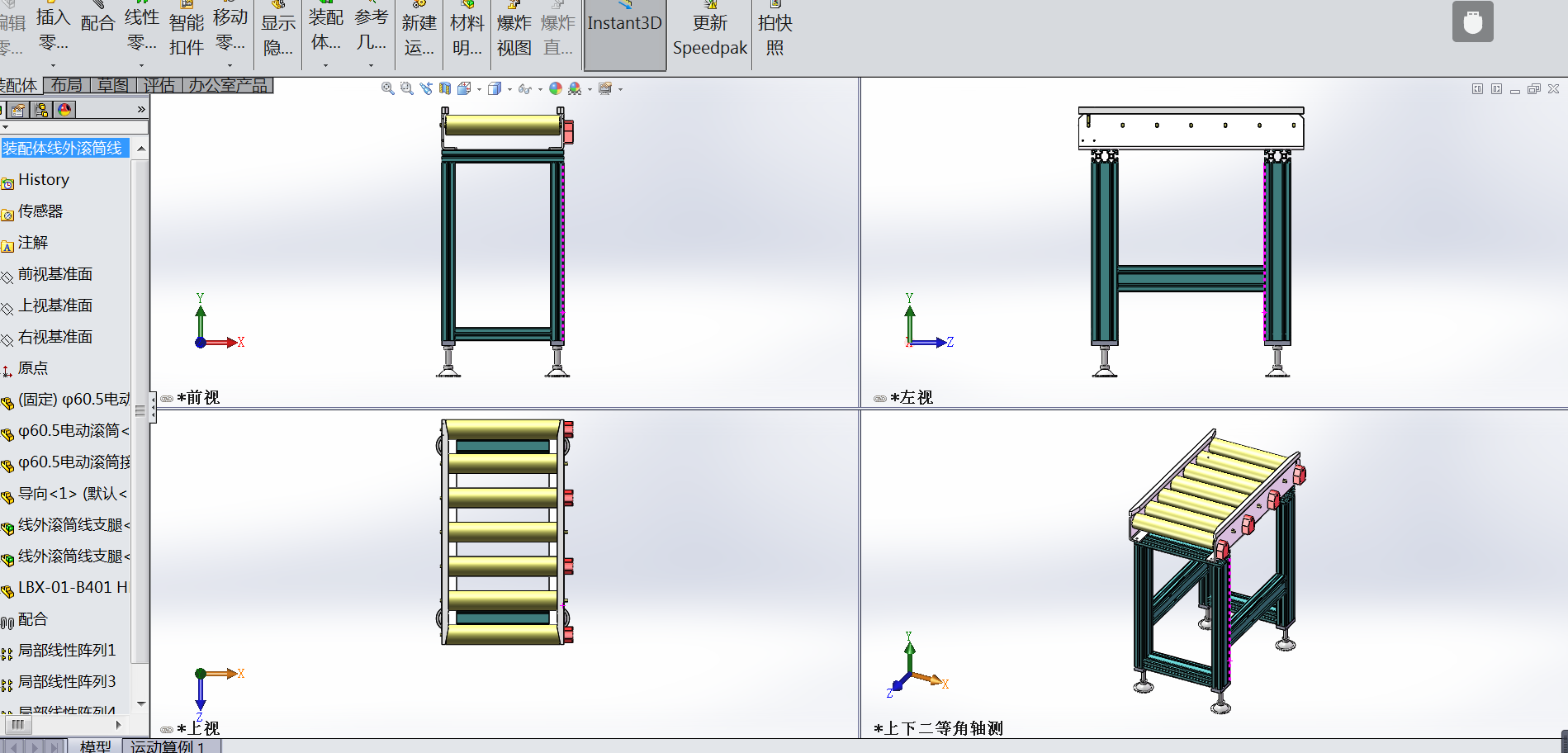Click the 爆炸视图 exploded view button
1568x753 pixels.
tap(514, 33)
